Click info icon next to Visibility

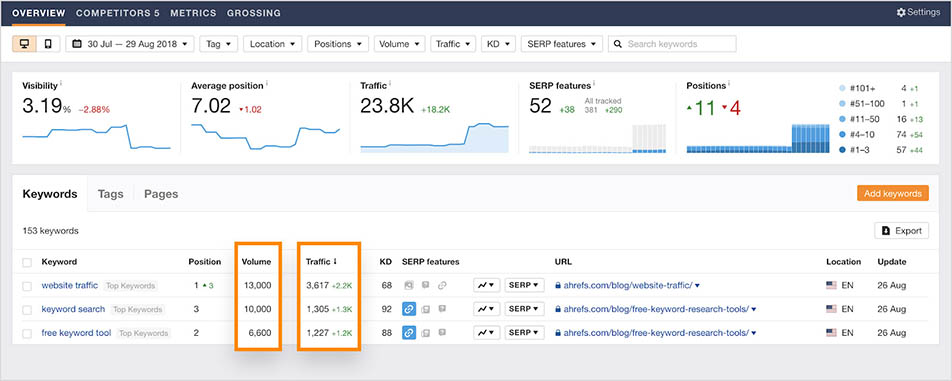[61, 84]
